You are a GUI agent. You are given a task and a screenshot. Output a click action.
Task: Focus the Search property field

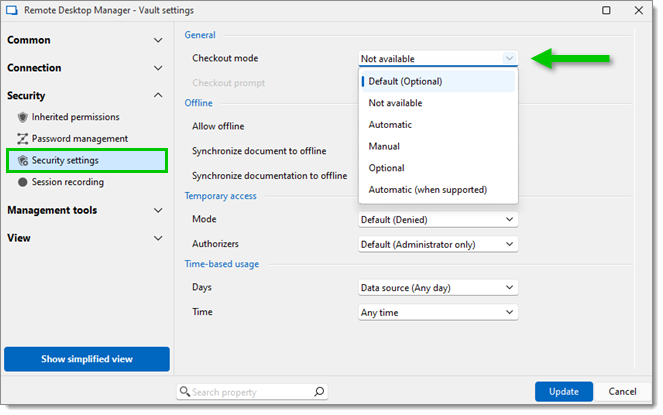[252, 392]
